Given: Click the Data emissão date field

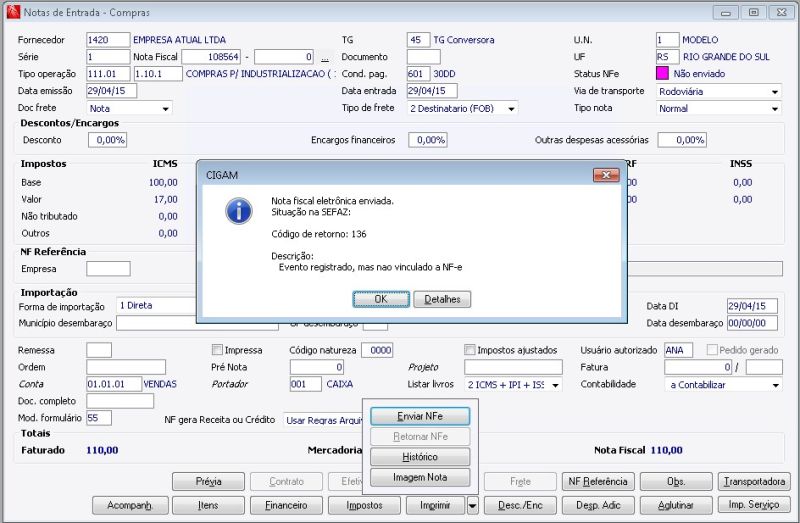Looking at the screenshot, I should coord(112,91).
